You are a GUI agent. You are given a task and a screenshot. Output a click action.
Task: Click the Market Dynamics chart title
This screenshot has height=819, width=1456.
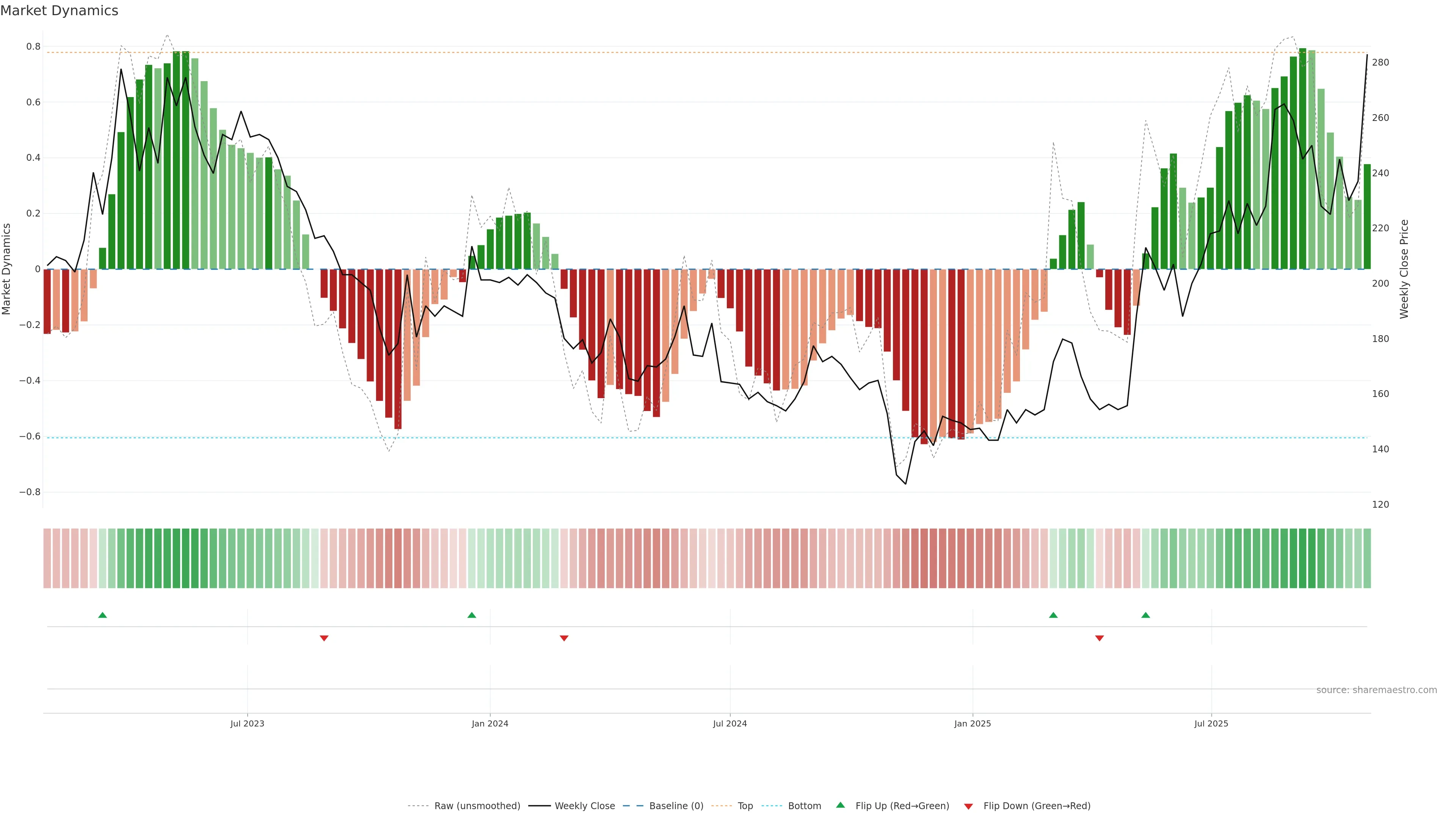coord(60,11)
